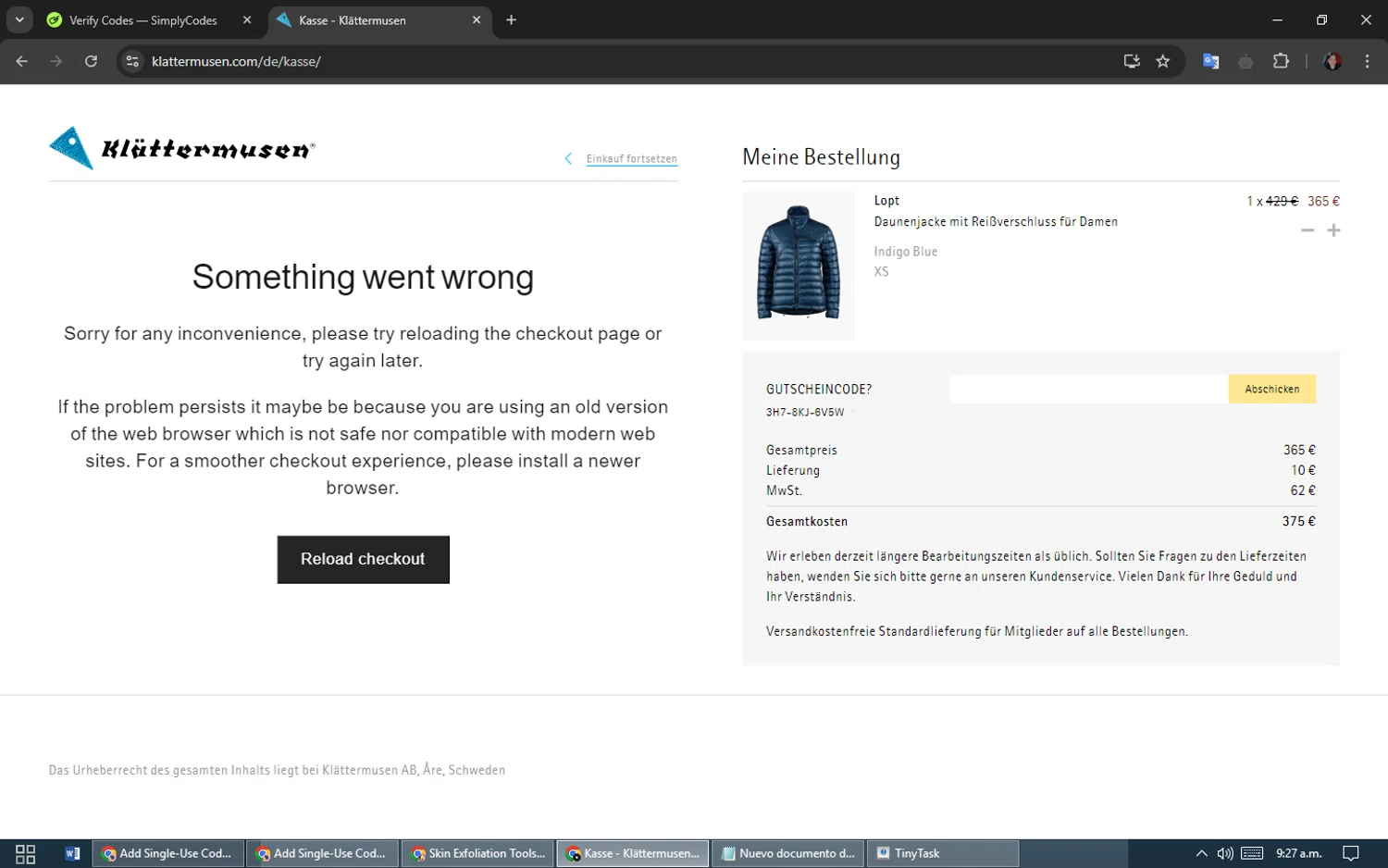
Task: Select the coupon code 3H7-8KJ-6V5W text
Action: tap(805, 413)
